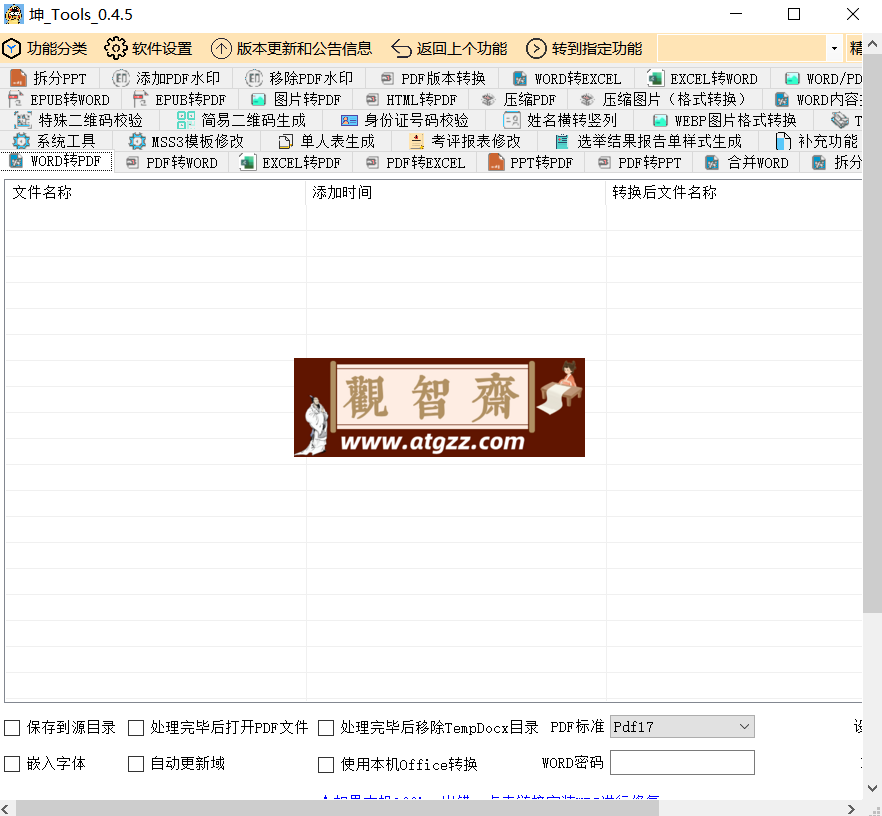The image size is (882, 816).
Task: Click the horizontal scrollbar left arrow
Action: pos(6,809)
